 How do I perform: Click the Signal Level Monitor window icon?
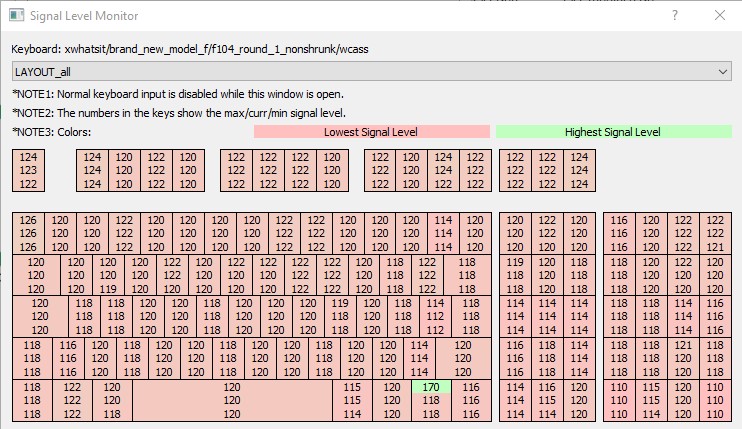(15, 16)
